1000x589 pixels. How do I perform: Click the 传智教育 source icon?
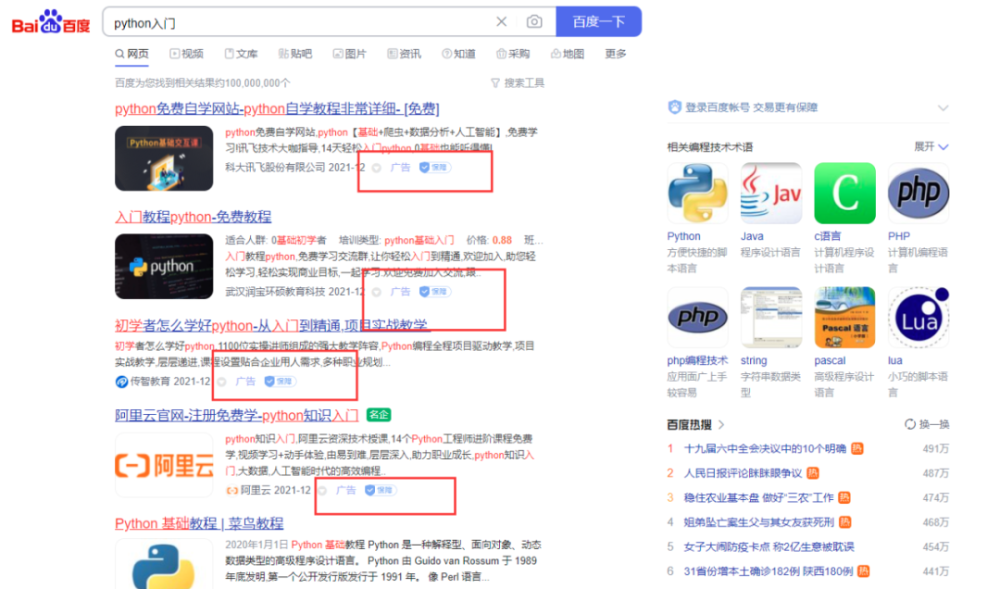coord(121,382)
